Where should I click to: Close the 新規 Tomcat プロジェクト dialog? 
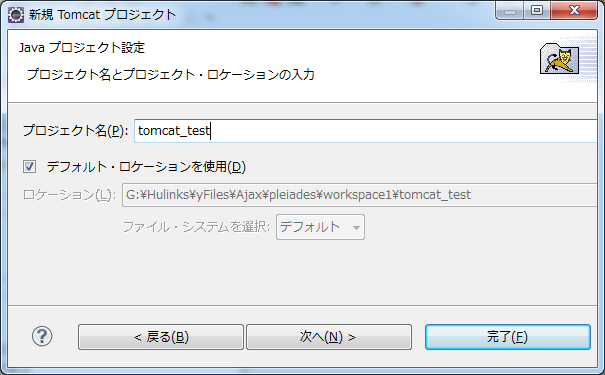coord(574,10)
